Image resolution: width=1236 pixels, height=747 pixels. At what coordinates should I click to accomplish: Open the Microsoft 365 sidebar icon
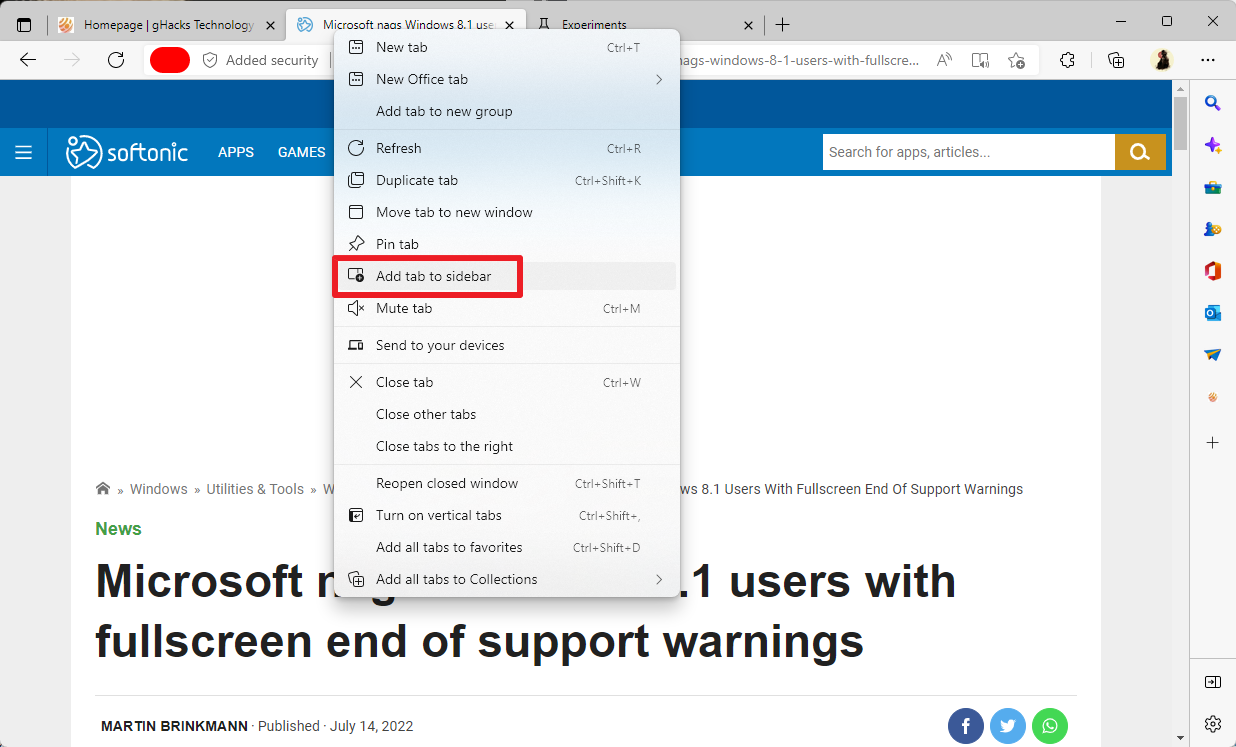[1212, 270]
